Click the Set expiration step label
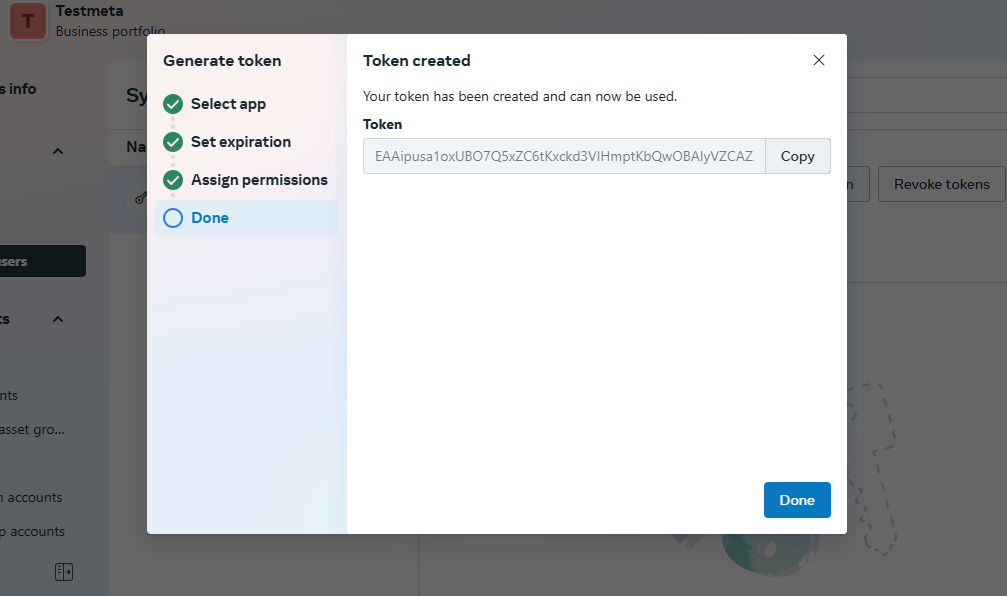The image size is (1007, 596). click(240, 141)
